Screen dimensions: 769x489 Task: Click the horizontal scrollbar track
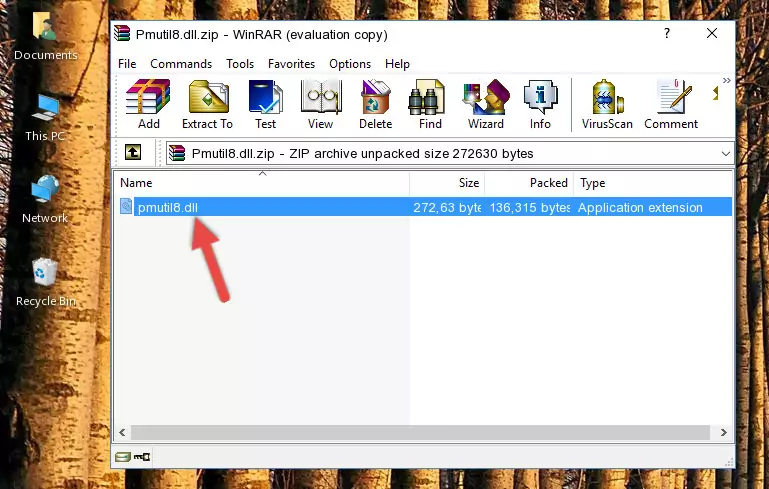point(420,432)
